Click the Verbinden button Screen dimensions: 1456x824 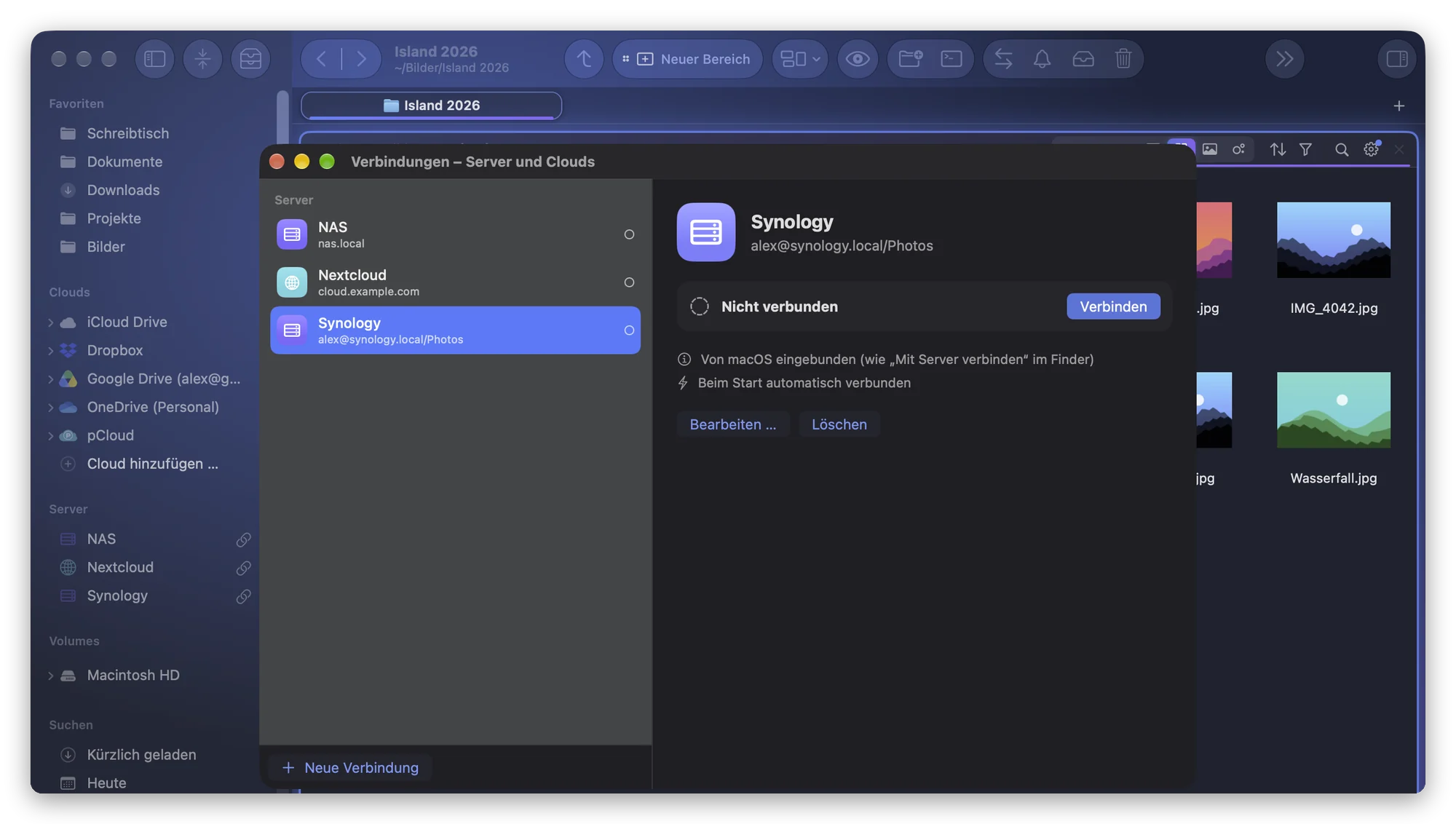point(1113,306)
